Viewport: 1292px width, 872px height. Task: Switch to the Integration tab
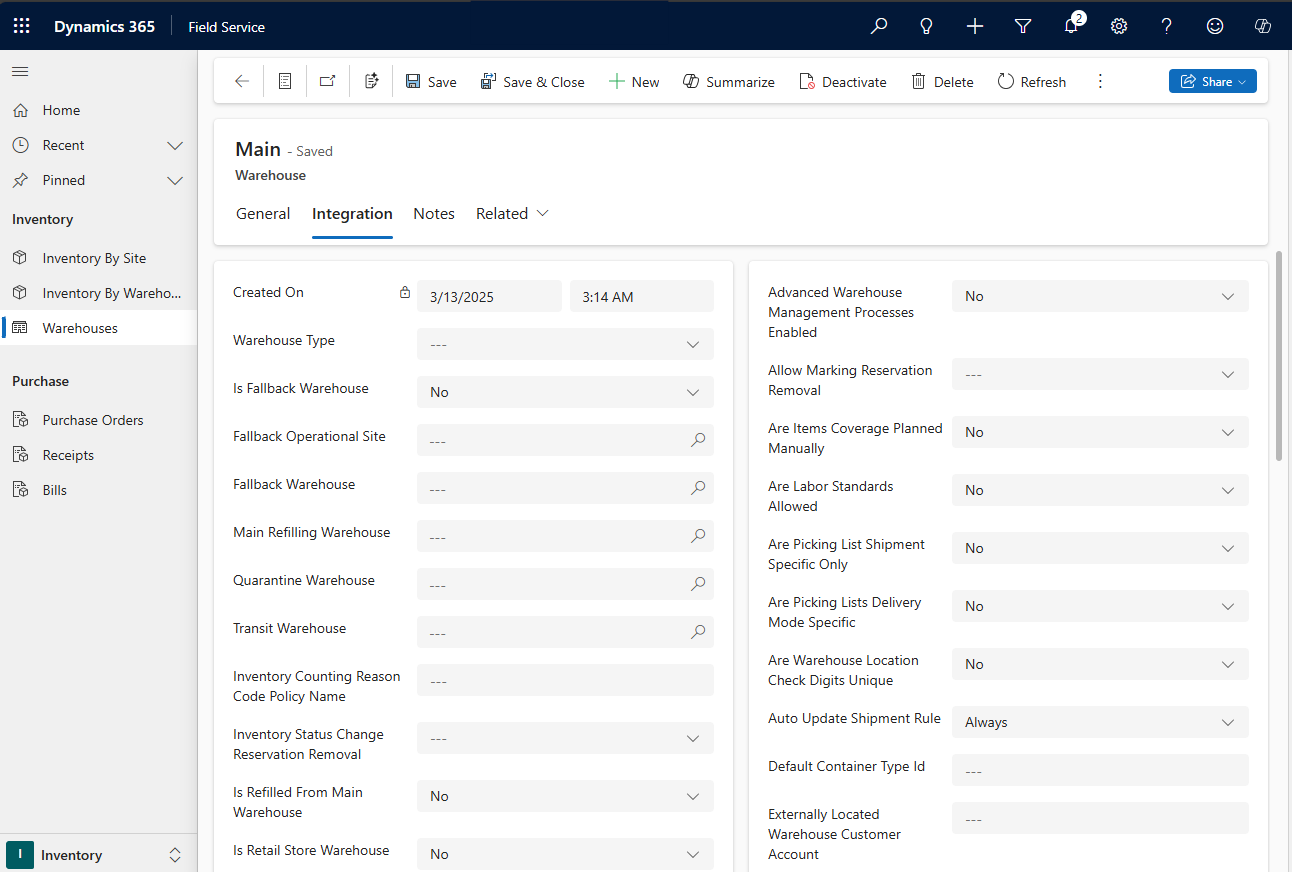click(x=352, y=213)
